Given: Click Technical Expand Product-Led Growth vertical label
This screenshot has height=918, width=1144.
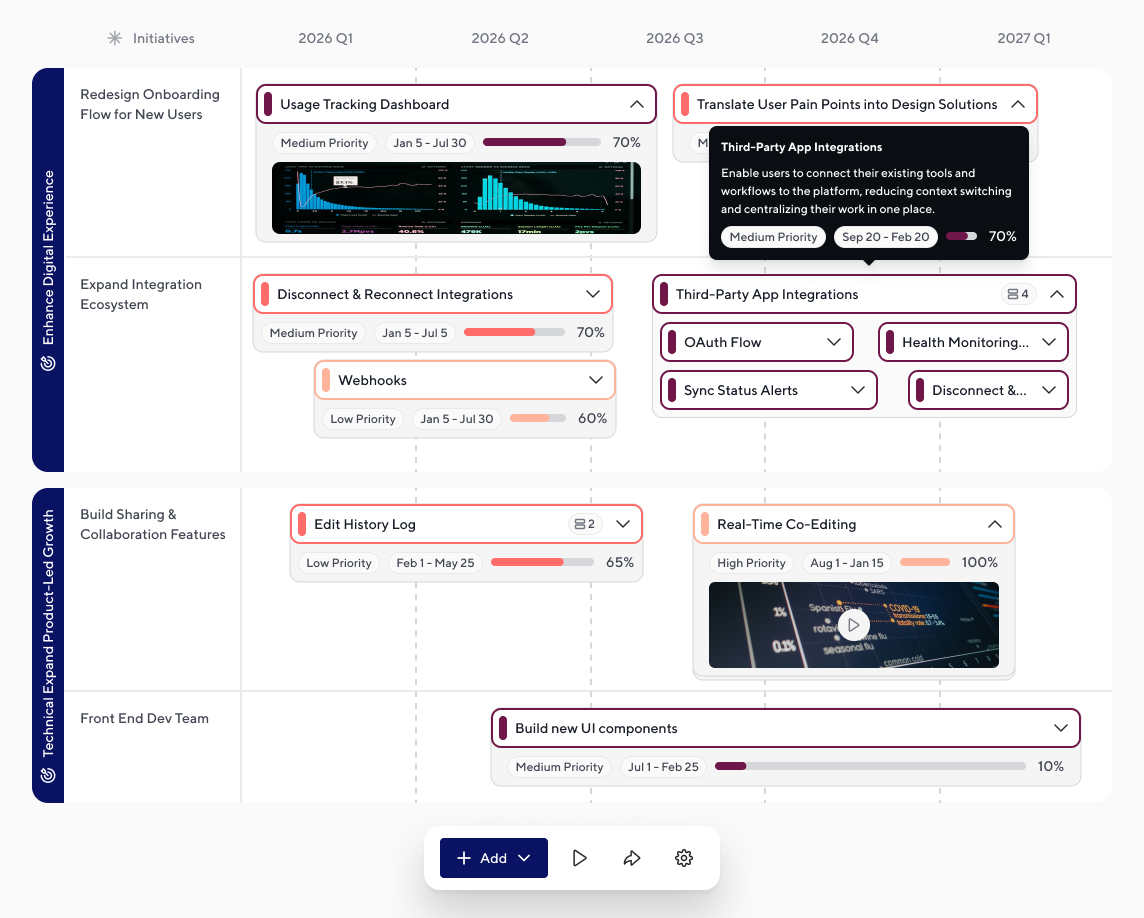Looking at the screenshot, I should click(48, 633).
